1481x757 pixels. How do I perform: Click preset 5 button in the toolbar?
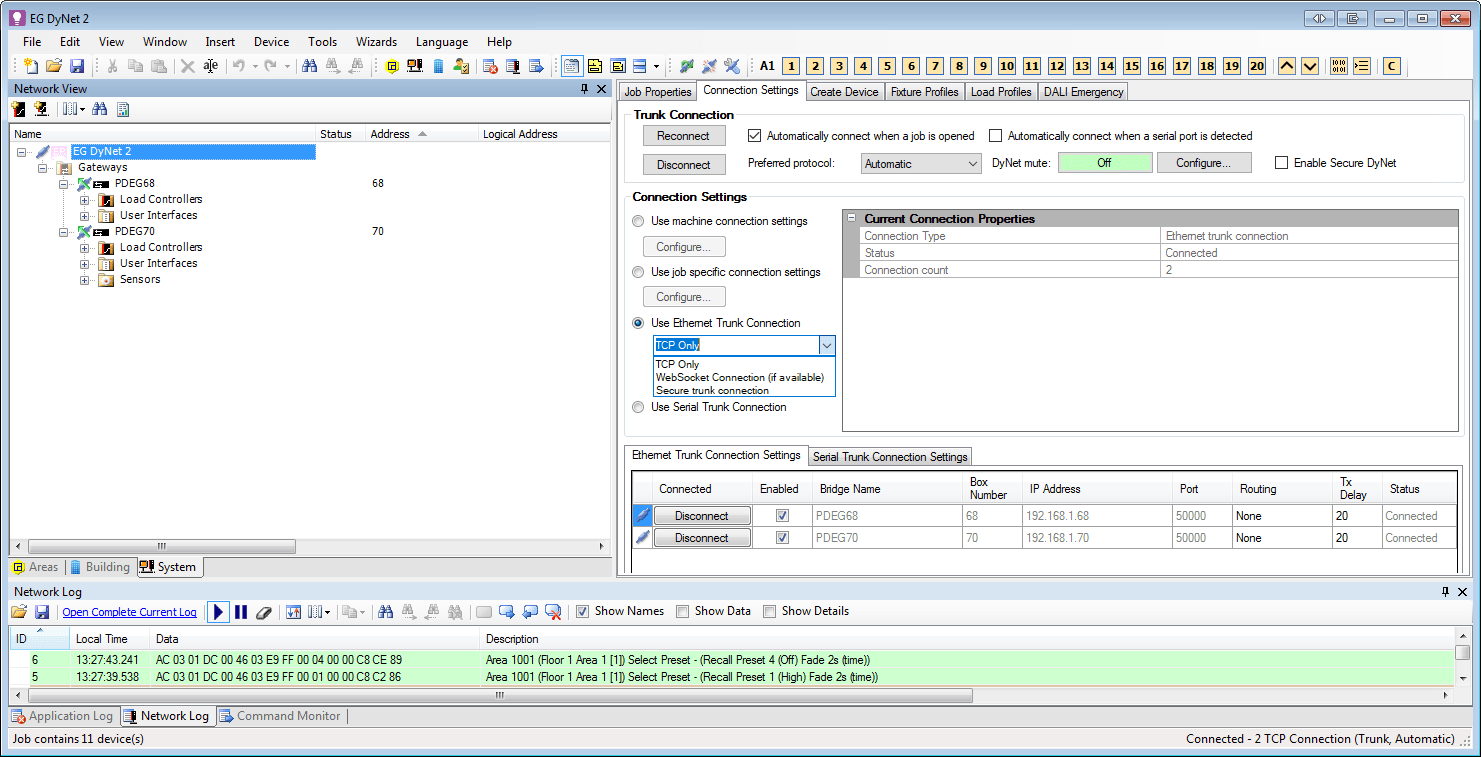887,66
